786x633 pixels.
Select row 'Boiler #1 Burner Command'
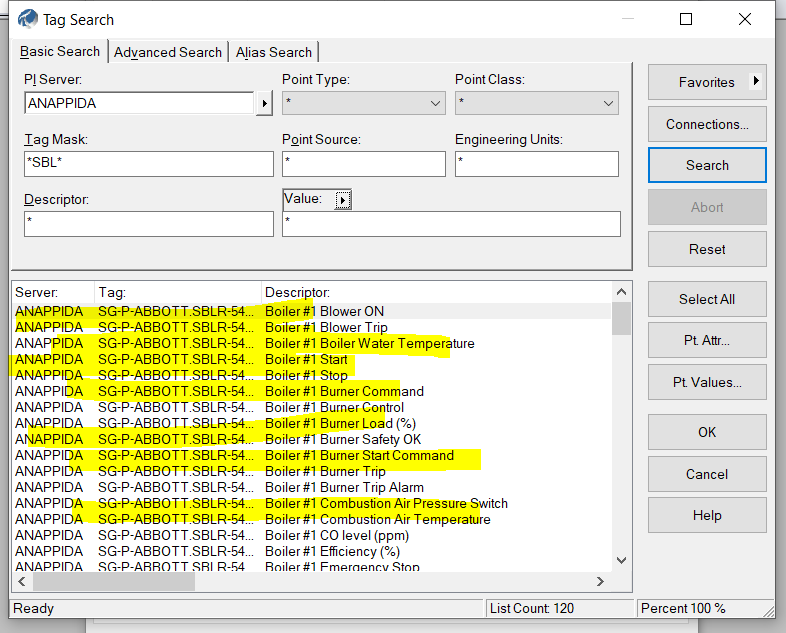pos(312,391)
